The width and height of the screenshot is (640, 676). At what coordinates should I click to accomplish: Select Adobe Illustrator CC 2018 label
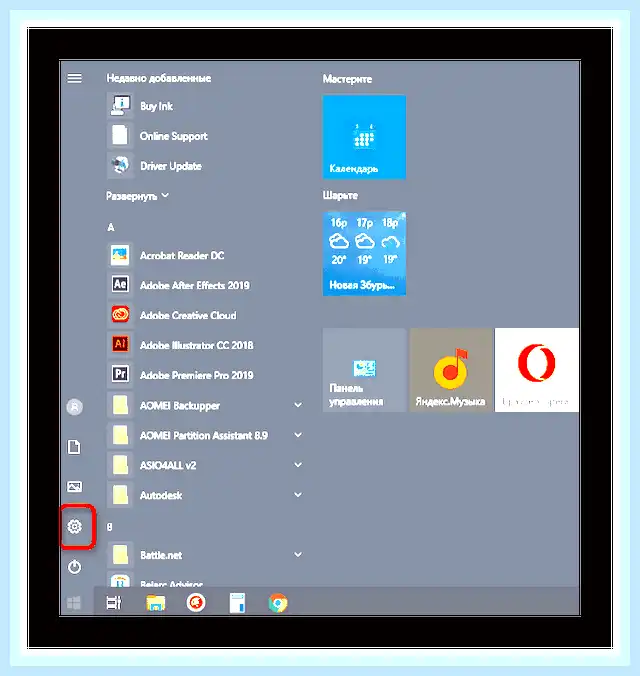pos(196,345)
